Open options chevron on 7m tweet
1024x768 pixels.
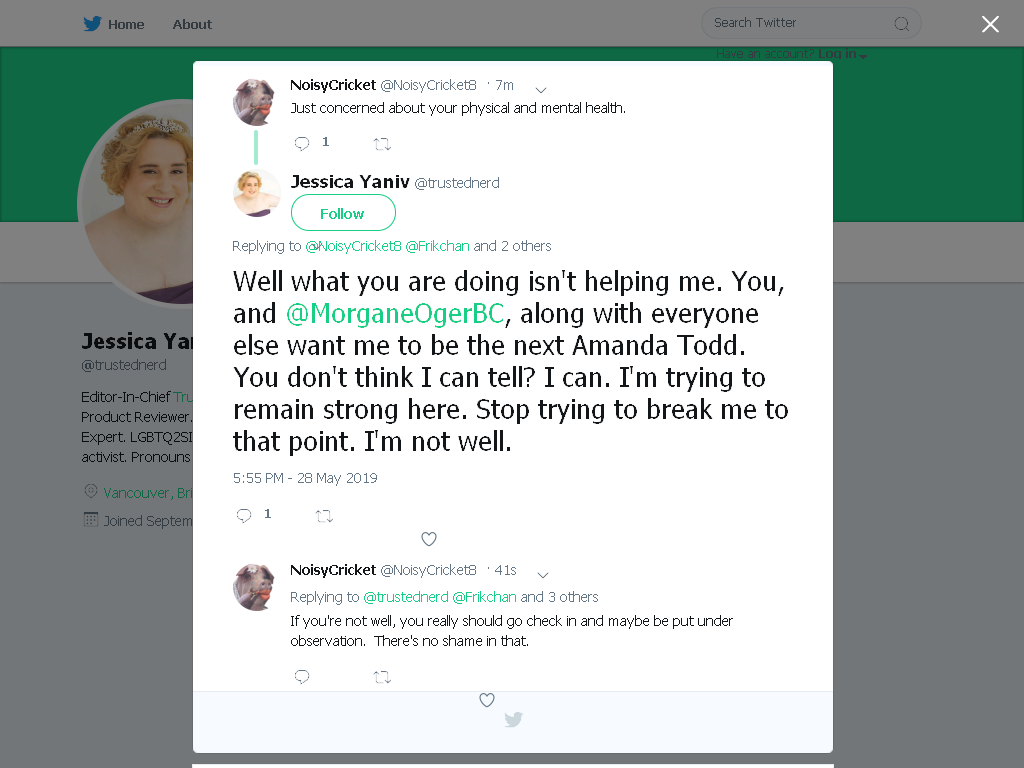pos(541,89)
